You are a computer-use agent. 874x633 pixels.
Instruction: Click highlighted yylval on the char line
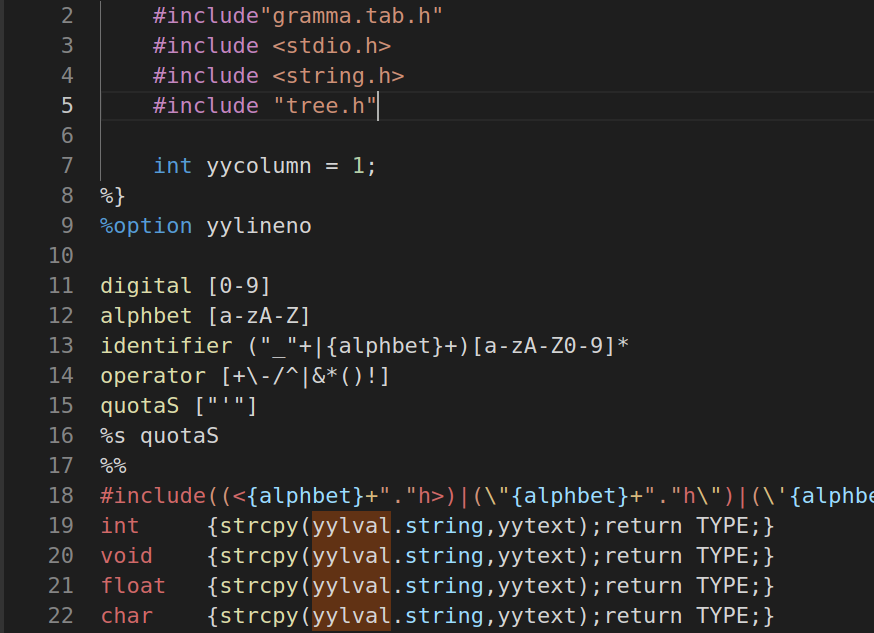coord(351,616)
